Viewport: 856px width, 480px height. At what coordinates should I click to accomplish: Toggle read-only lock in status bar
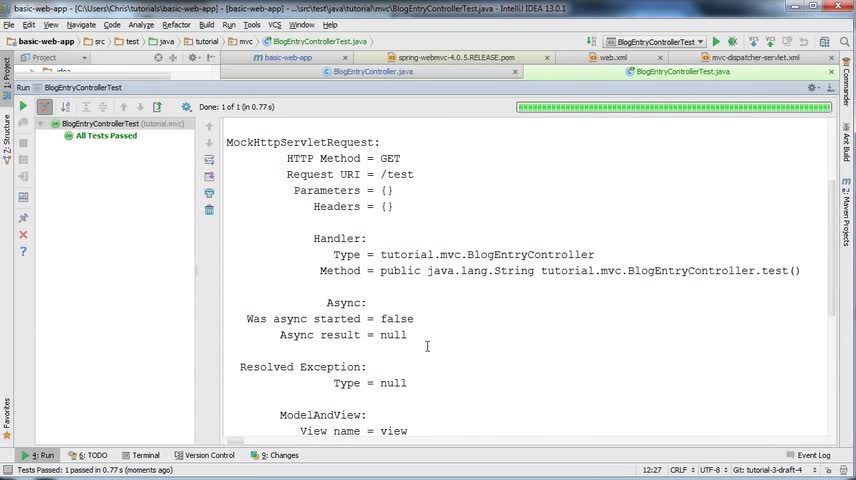[828, 470]
